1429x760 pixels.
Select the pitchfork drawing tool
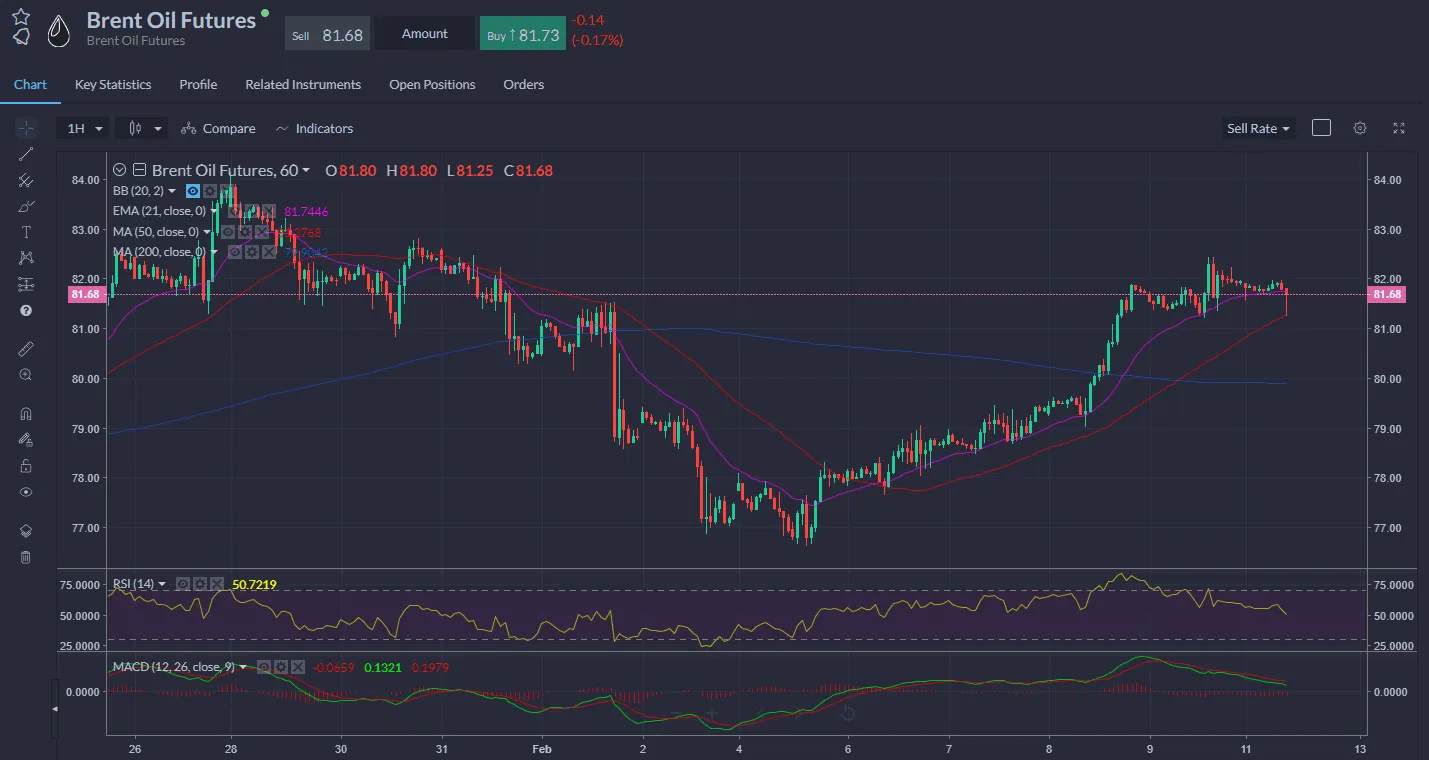point(26,180)
